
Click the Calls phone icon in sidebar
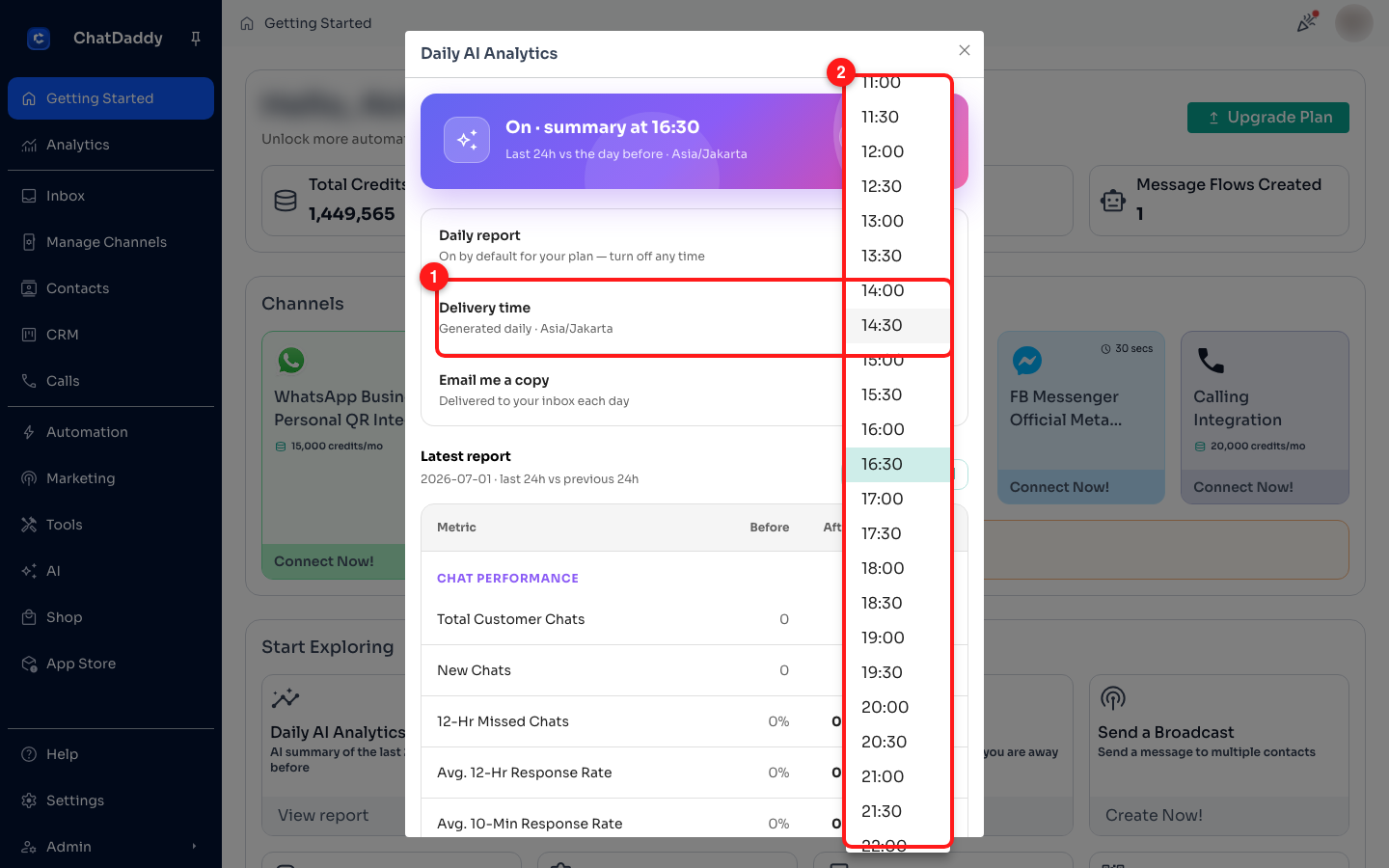click(29, 381)
